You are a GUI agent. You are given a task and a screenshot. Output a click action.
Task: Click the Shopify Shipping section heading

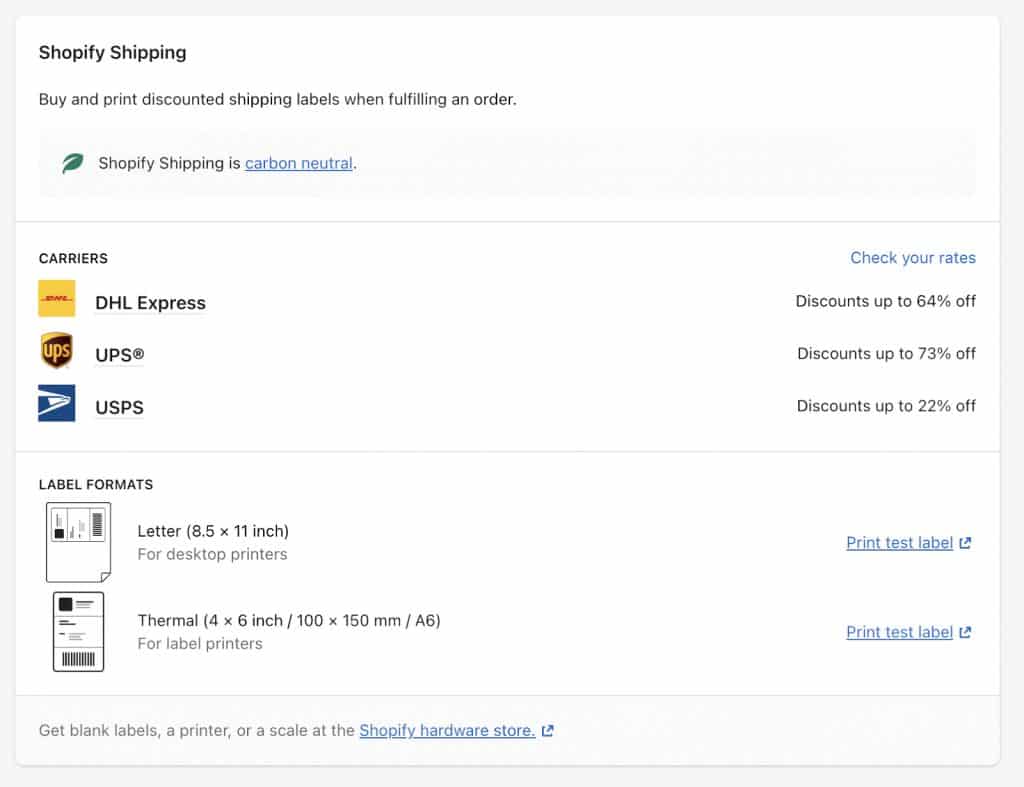tap(112, 52)
